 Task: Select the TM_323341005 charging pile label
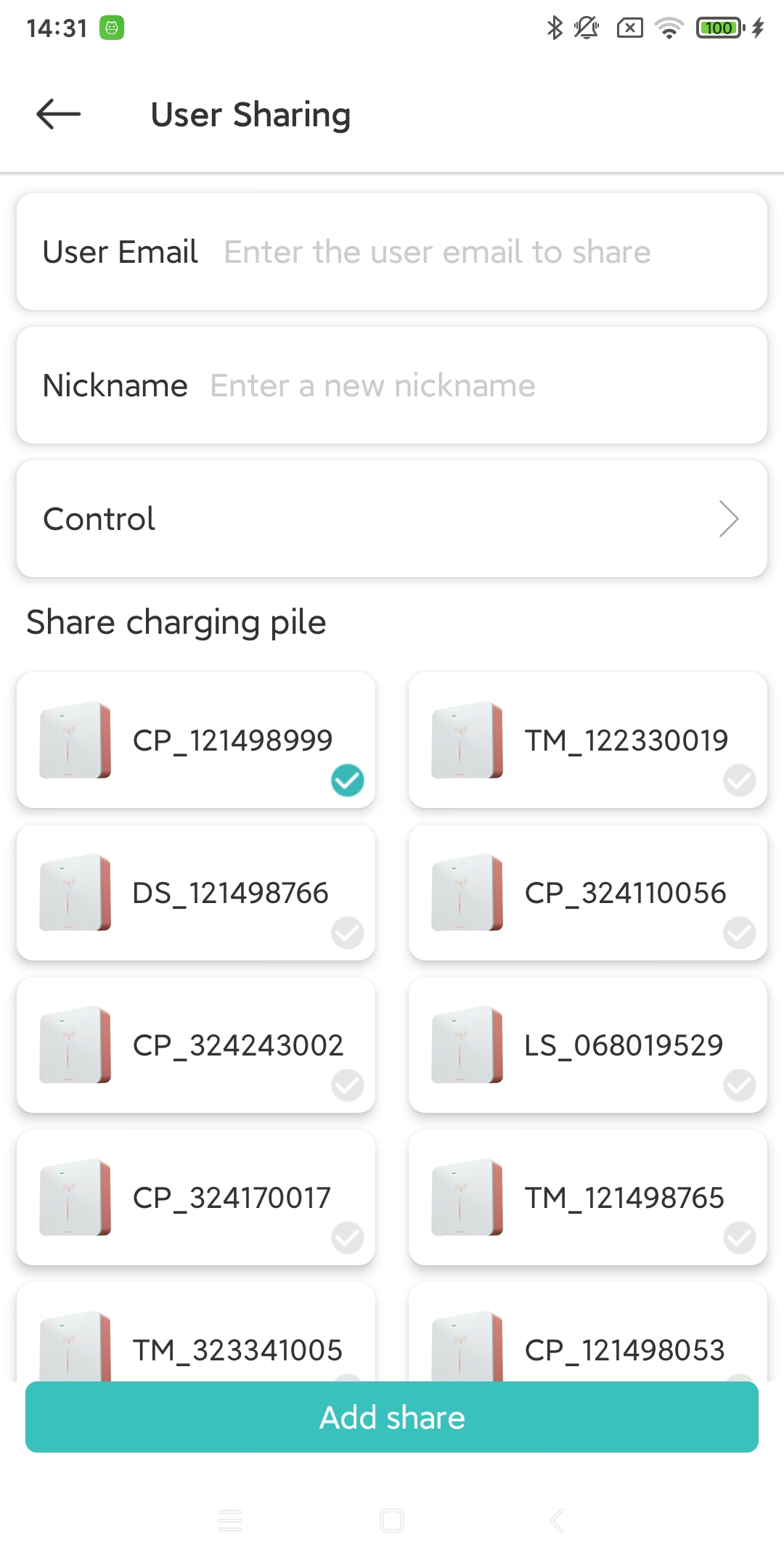point(237,1350)
